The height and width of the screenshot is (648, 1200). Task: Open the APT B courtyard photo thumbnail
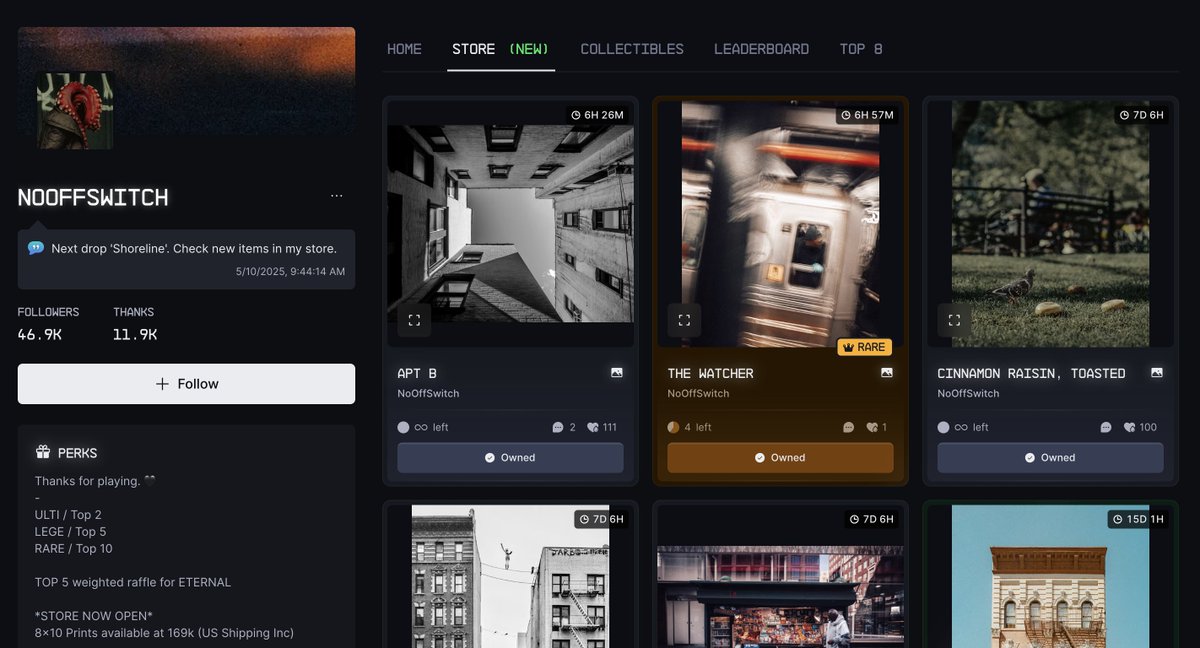coord(510,222)
